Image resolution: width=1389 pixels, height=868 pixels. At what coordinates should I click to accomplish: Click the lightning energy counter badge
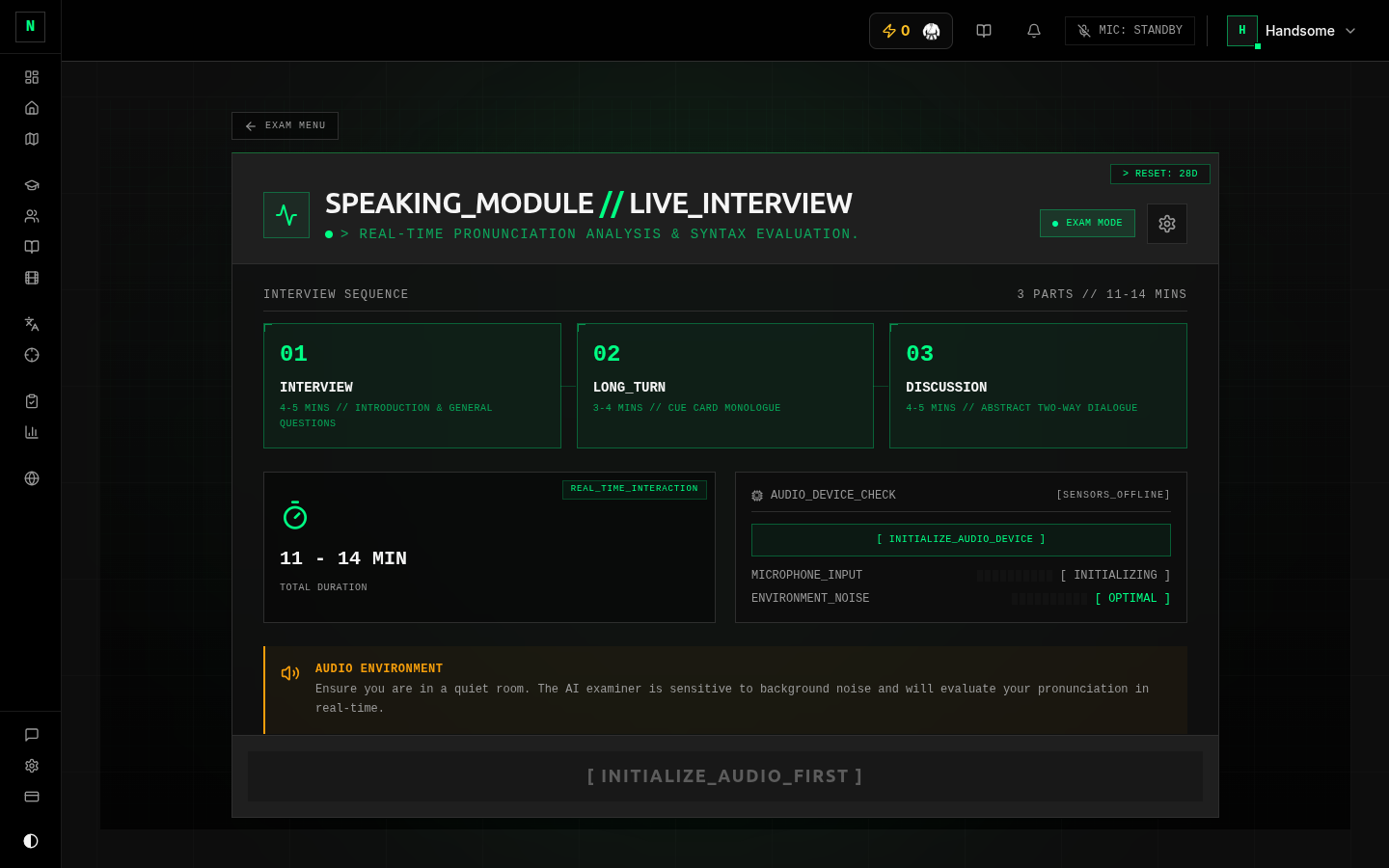(896, 31)
